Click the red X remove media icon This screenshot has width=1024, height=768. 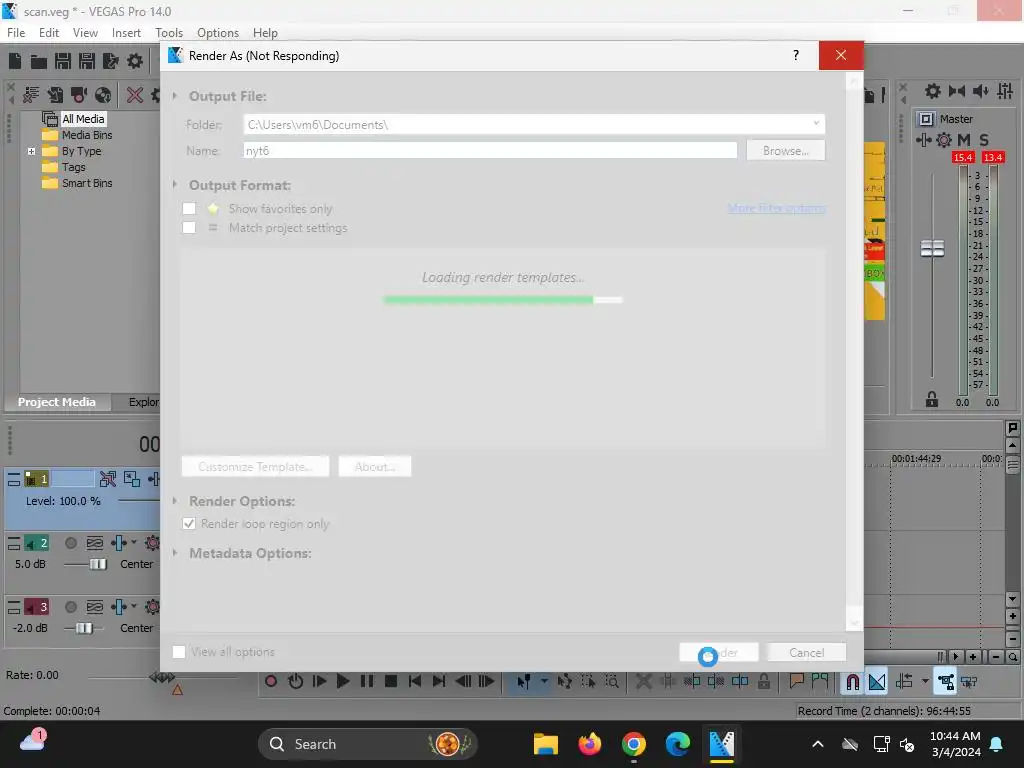tap(135, 95)
